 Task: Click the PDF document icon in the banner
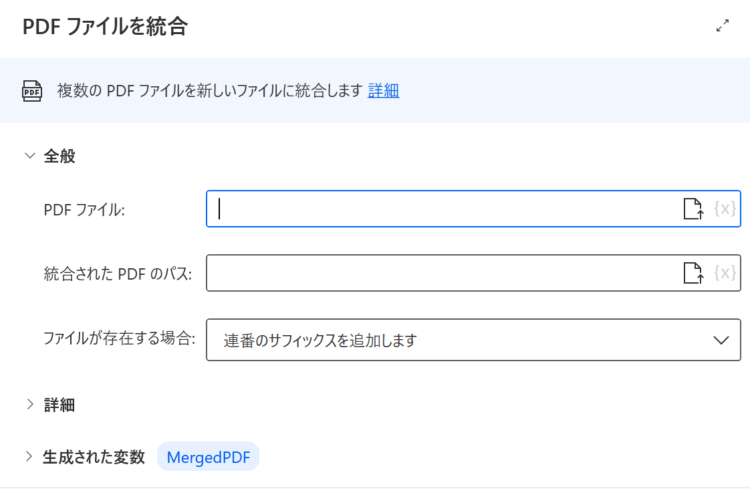(x=32, y=91)
